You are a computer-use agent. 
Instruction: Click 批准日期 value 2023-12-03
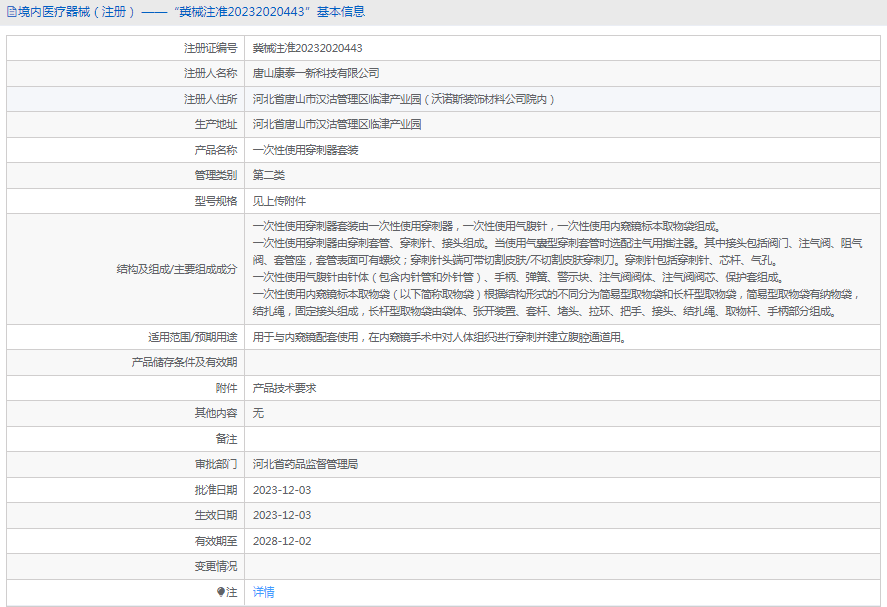[x=282, y=490]
